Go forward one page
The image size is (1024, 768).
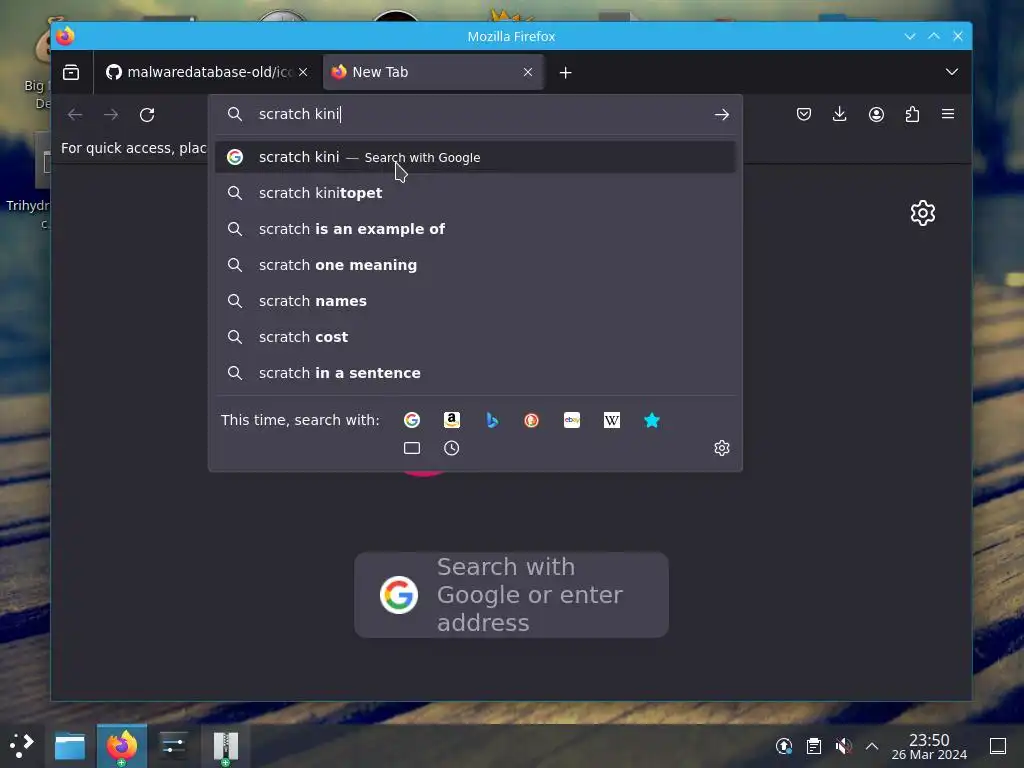pyautogui.click(x=111, y=114)
